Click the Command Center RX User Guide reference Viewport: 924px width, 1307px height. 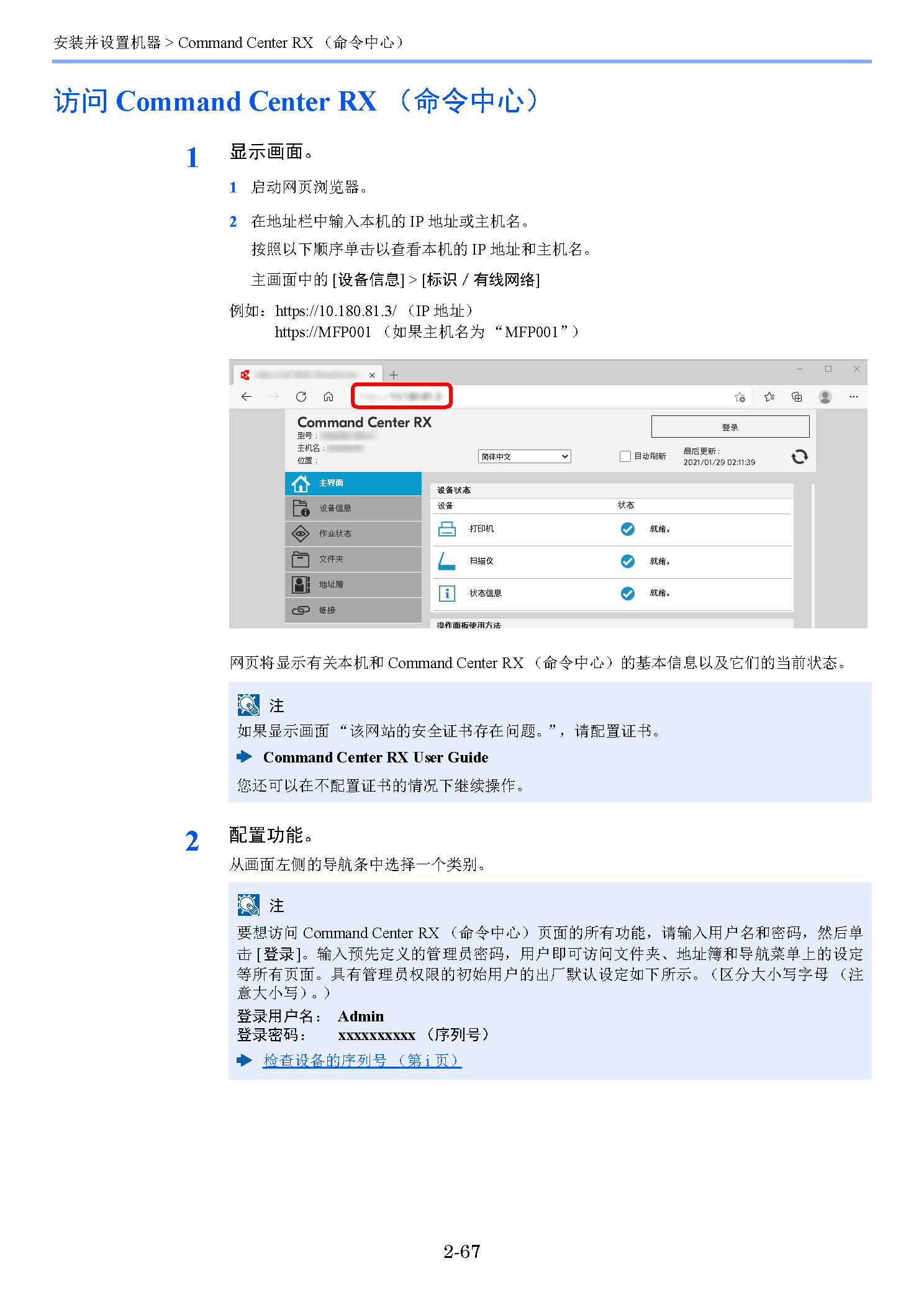tap(376, 758)
